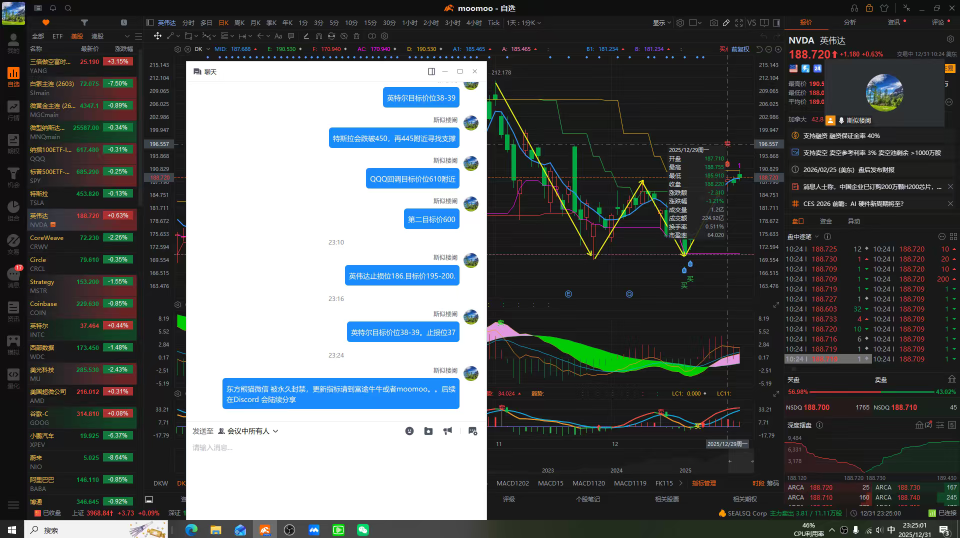Click the notification bell icon in title bar
Viewport: 960px width, 538px height.
[x=53, y=8]
